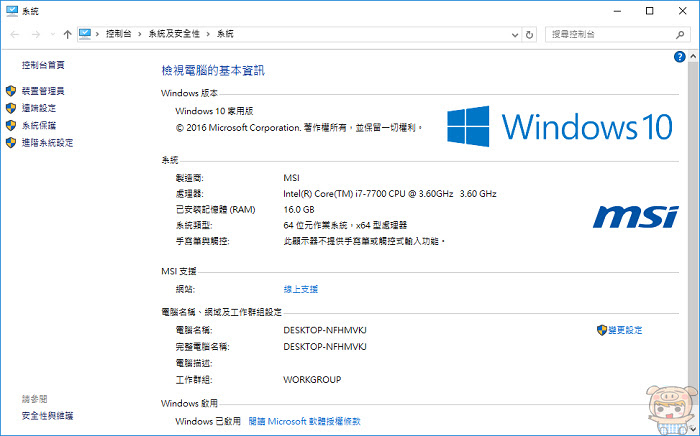Click shield icon beside 系統保護

(11, 125)
